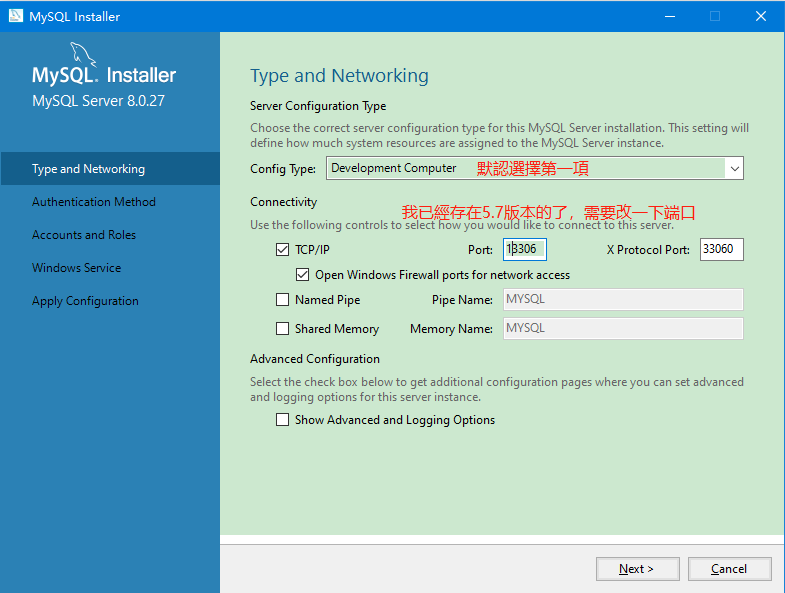Click the Advanced Configuration section label
This screenshot has width=785, height=593.
pyautogui.click(x=315, y=359)
